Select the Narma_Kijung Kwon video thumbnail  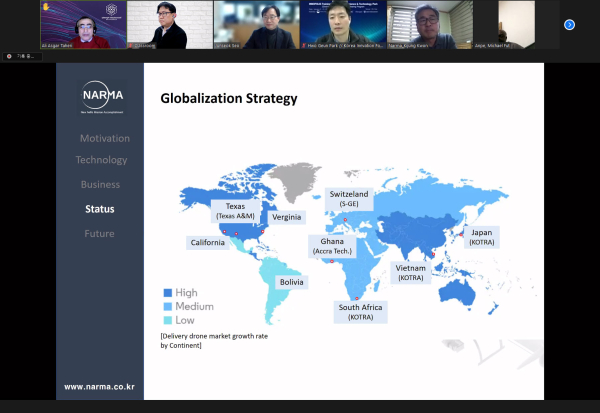(x=430, y=24)
